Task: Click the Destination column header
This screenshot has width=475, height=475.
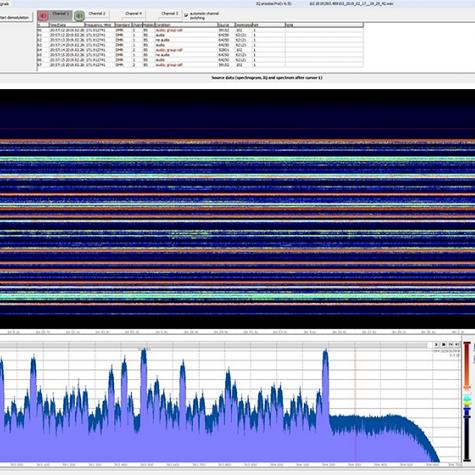Action: [244, 25]
